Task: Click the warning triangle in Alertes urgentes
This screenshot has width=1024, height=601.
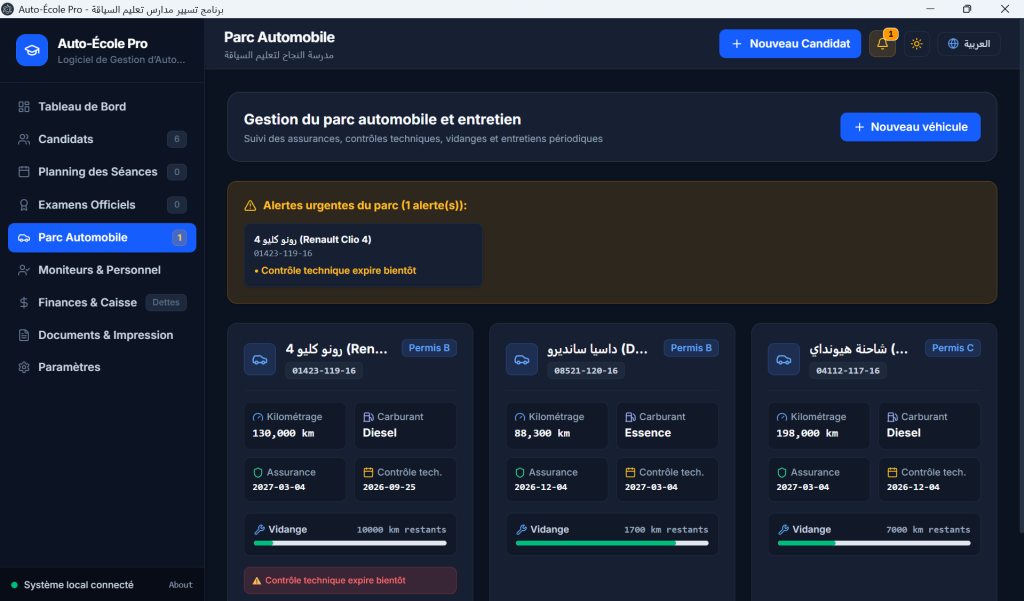Action: tap(250, 205)
